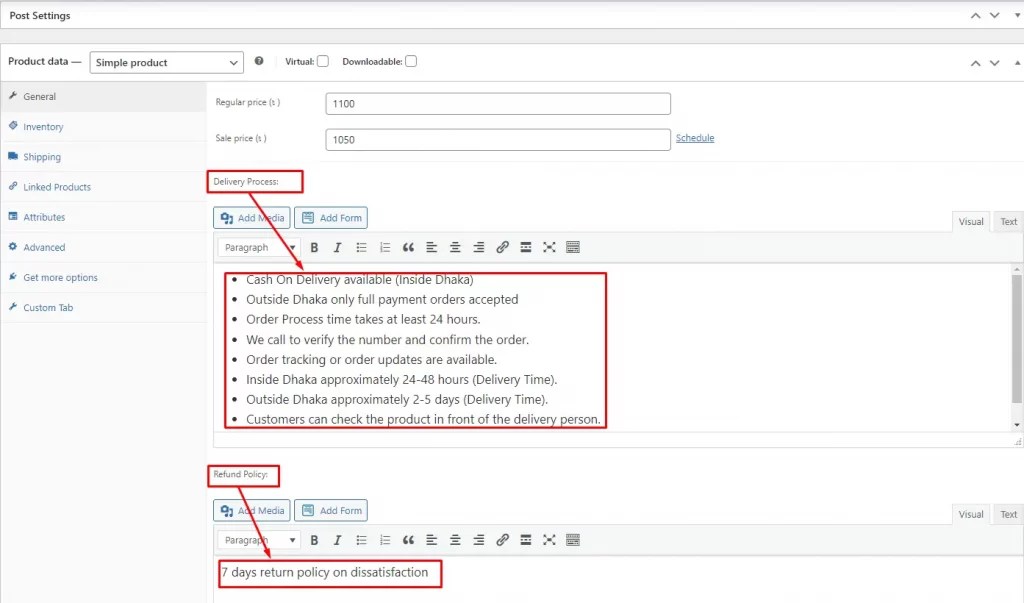Apply a bulleted list in the Refund Policy editor
Viewport: 1024px width, 603px height.
[361, 540]
